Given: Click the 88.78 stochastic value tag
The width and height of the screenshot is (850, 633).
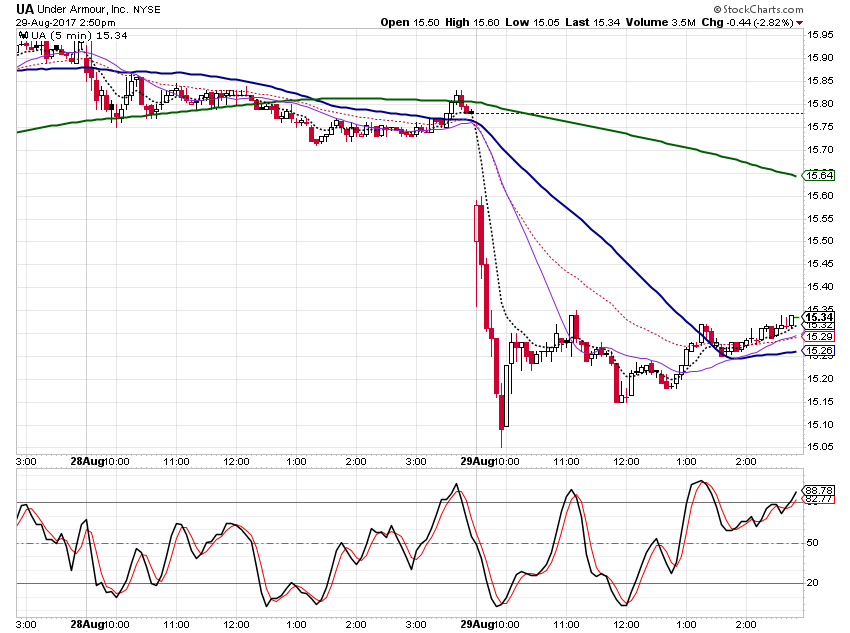Looking at the screenshot, I should coord(819,490).
